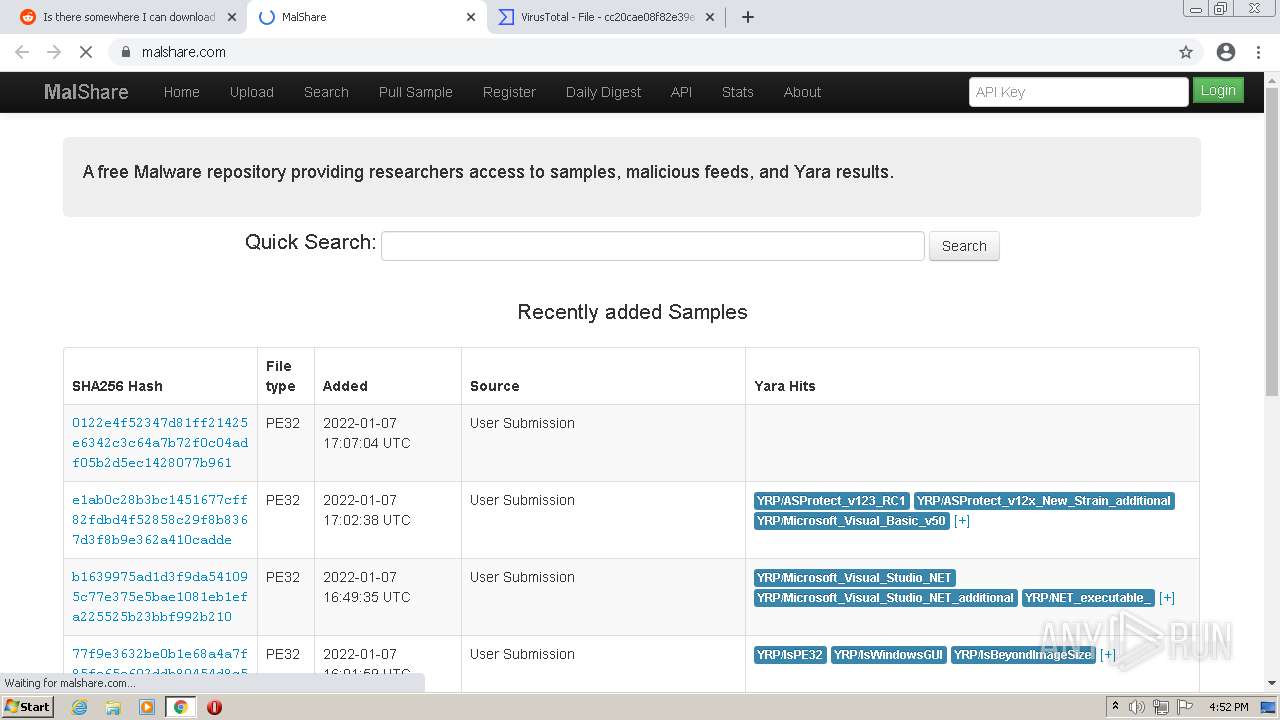This screenshot has width=1280, height=720.
Task: Launch Internet Explorer from taskbar
Action: click(x=80, y=707)
